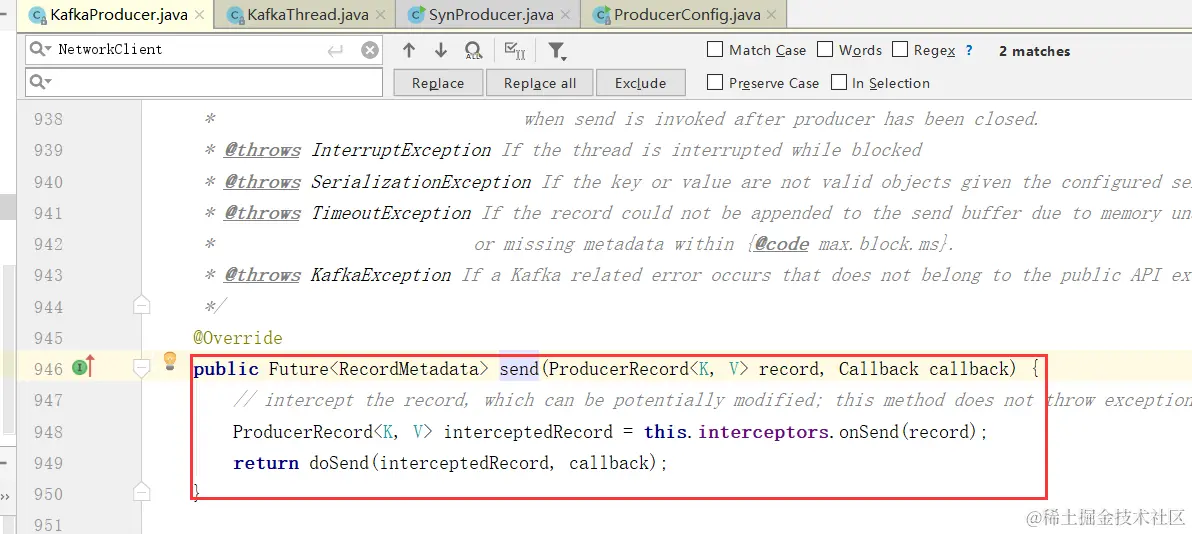Click the @Override annotation

coord(238,338)
